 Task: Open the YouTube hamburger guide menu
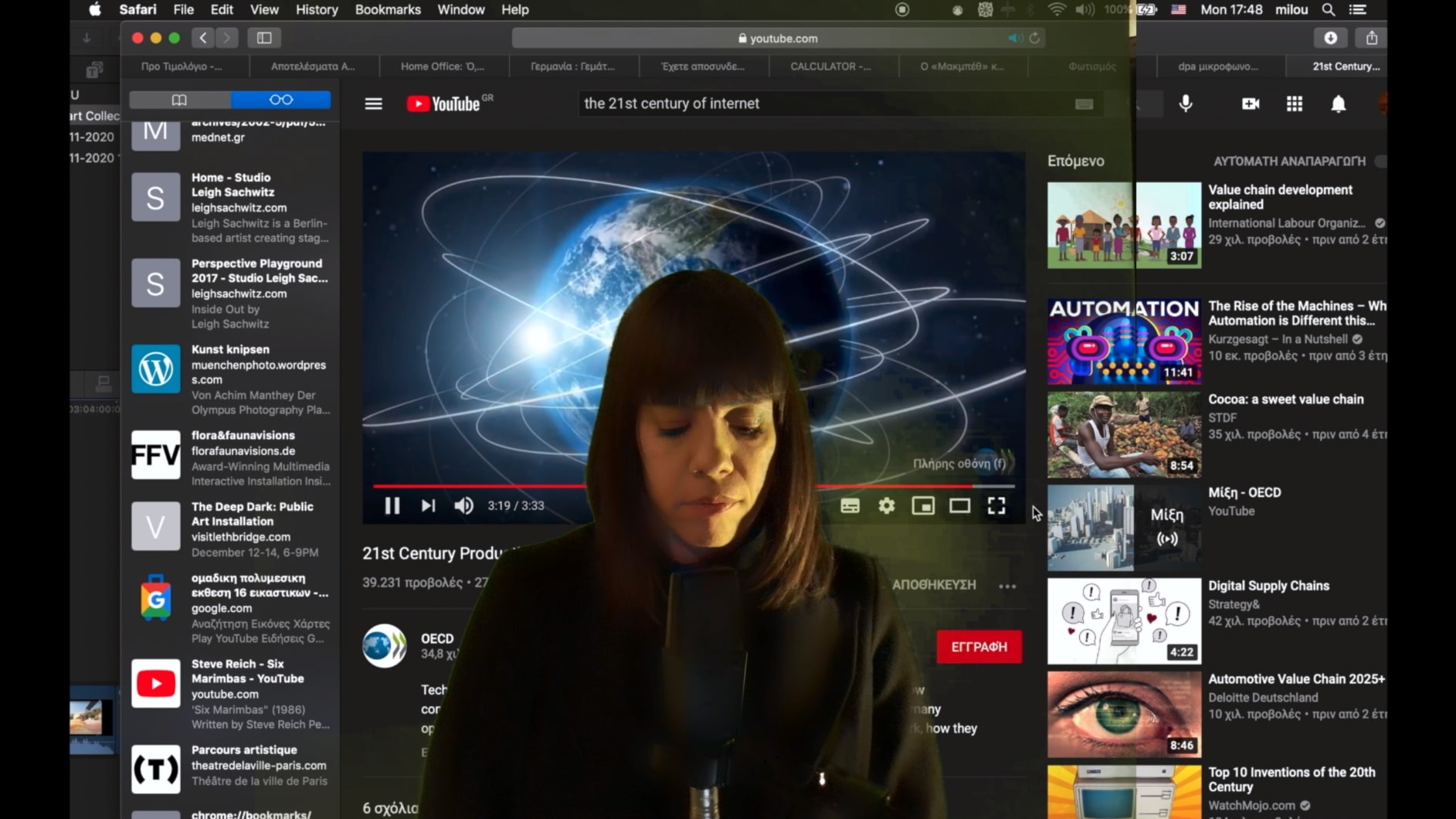373,104
